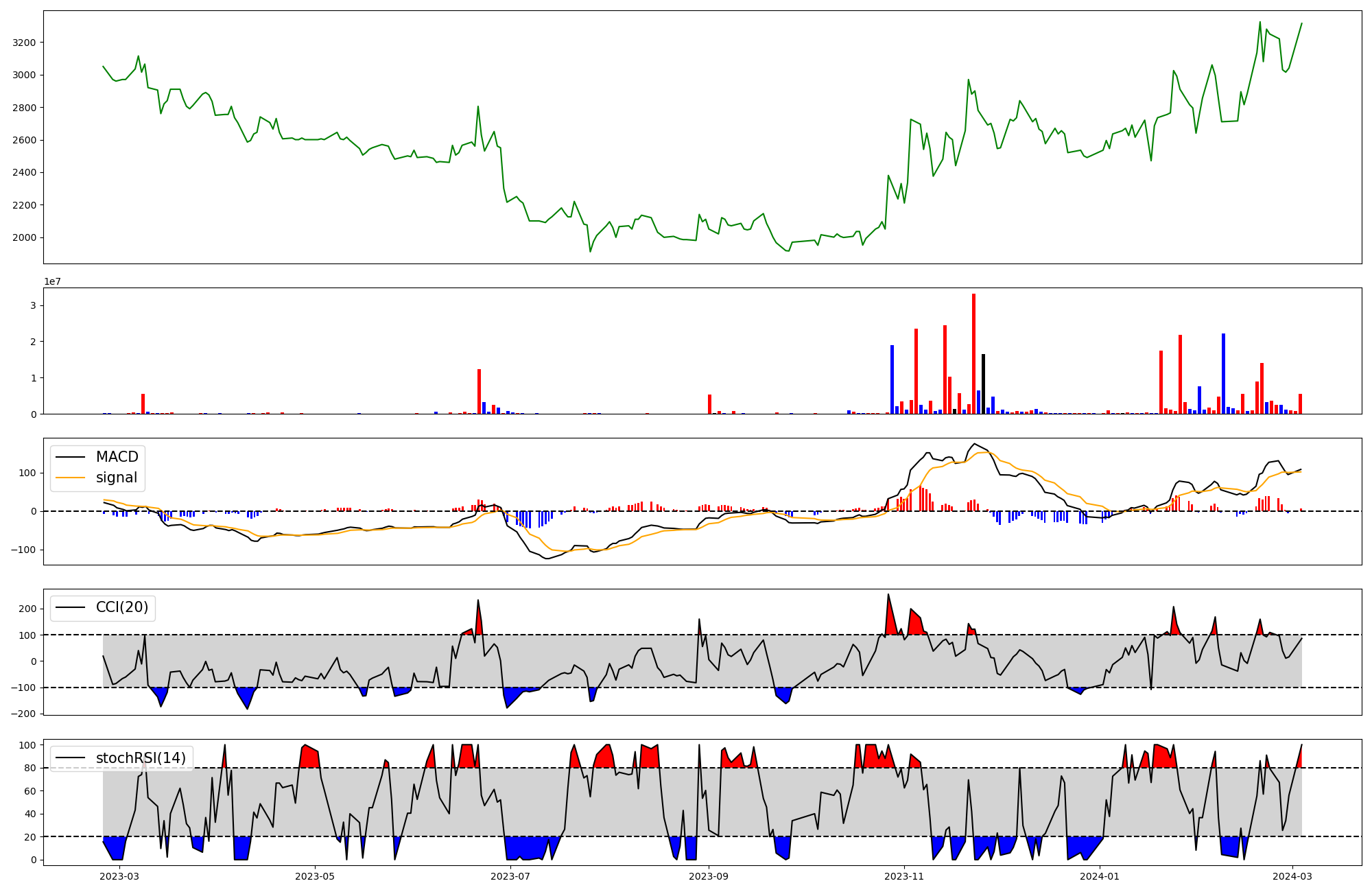Click the 2000 price axis tick label
The image size is (1372, 892).
[24, 238]
